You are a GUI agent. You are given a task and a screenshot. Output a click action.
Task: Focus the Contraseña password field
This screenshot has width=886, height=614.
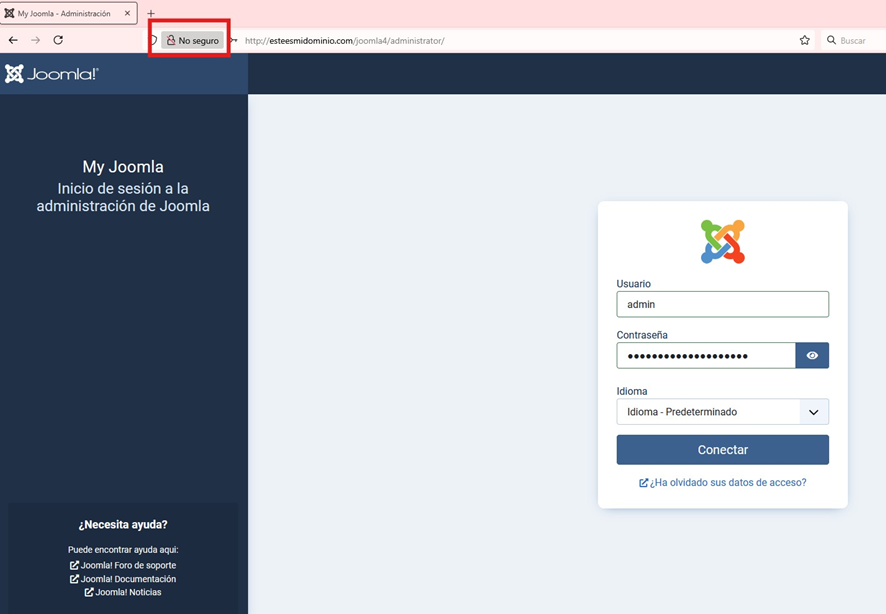(x=706, y=355)
